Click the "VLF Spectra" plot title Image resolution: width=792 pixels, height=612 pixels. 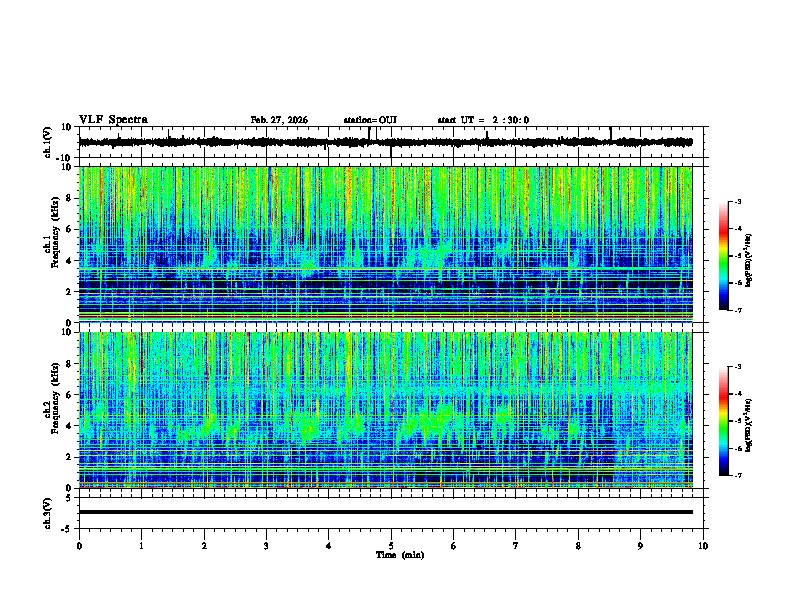[113, 120]
